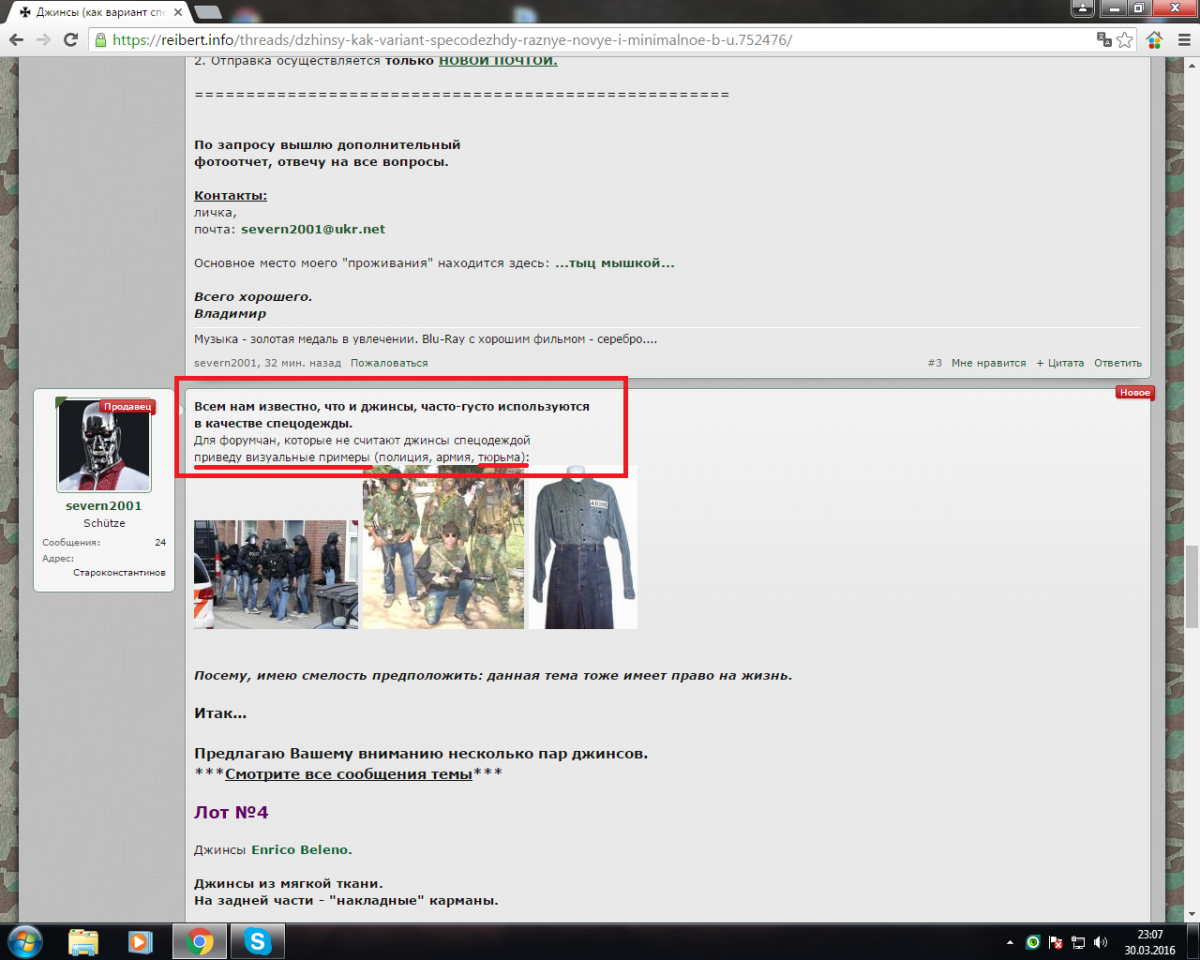This screenshot has height=960, width=1200.
Task: Launch the media player taskbar icon
Action: pyautogui.click(x=141, y=941)
